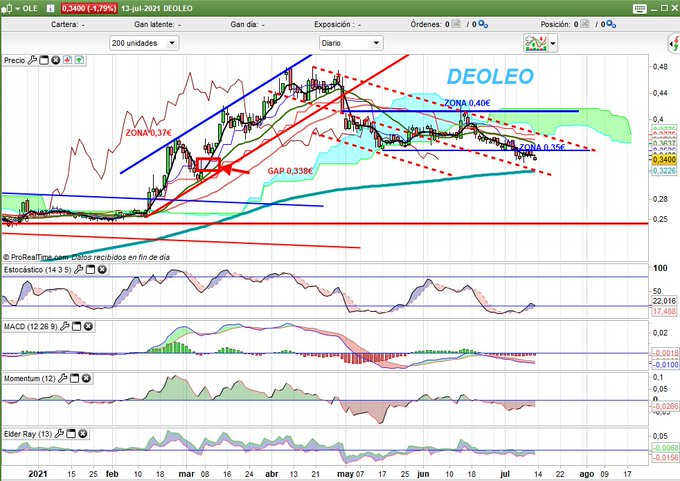Click the Órdenes gears settings icon
The height and width of the screenshot is (481, 680).
pyautogui.click(x=483, y=25)
